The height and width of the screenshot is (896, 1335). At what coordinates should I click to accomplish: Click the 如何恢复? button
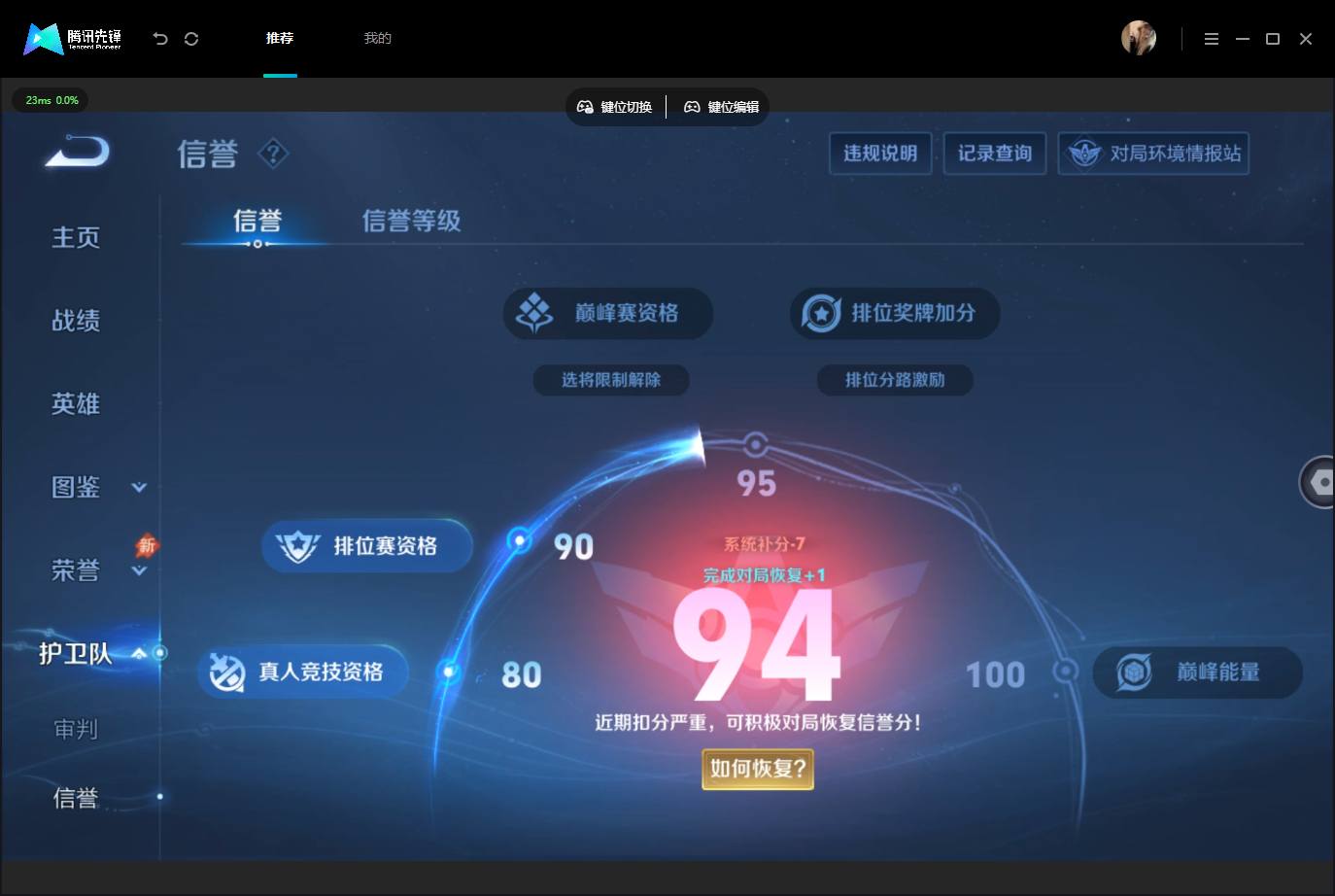[758, 769]
